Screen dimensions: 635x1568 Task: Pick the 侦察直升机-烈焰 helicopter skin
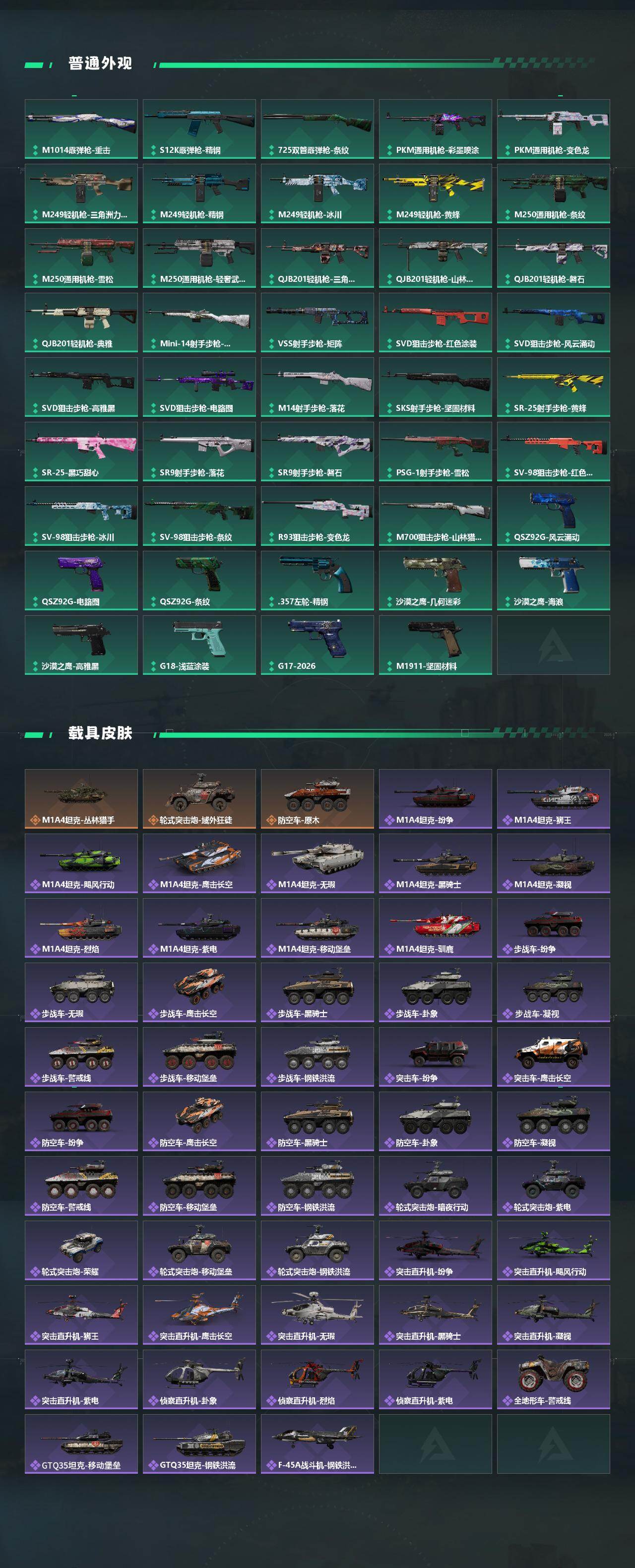coord(317,1379)
